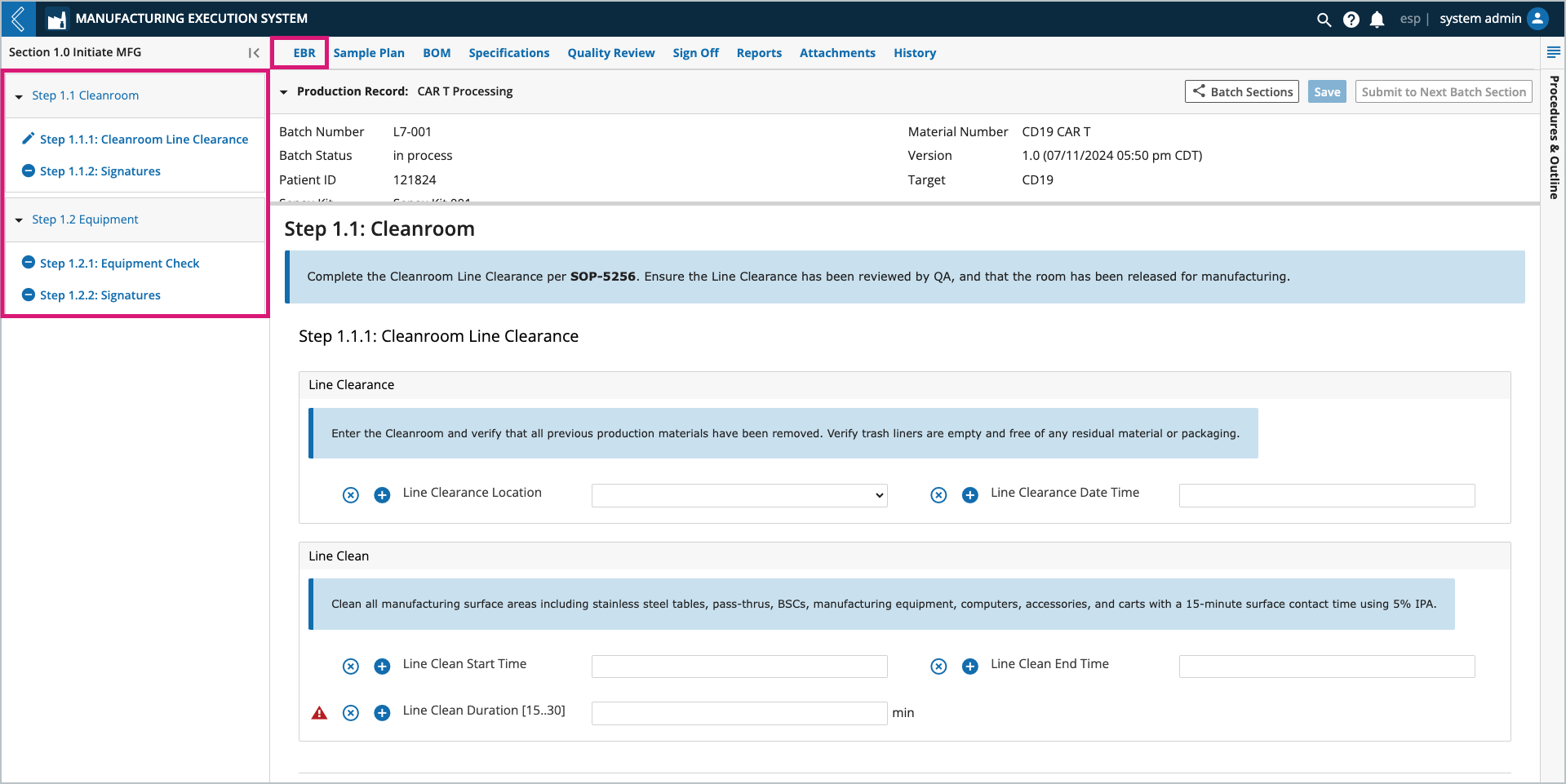Open the Attachments tab

pos(837,53)
